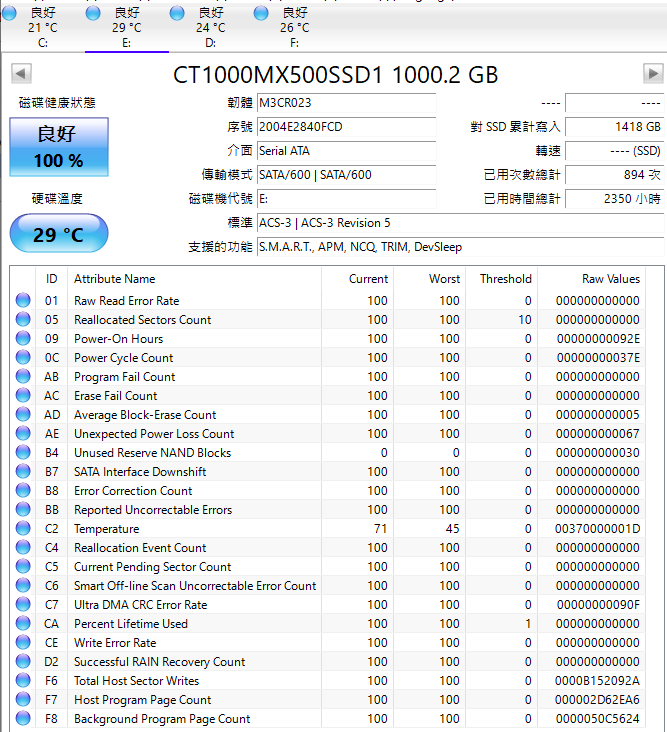This screenshot has height=732, width=667.
Task: Select raw value 0000B152092A
Action: tap(597, 681)
